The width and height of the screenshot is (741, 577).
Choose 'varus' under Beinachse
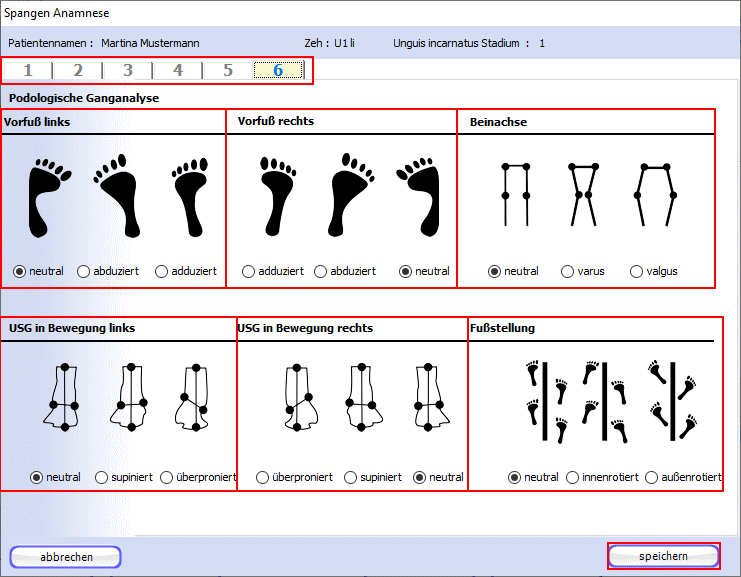tap(568, 271)
